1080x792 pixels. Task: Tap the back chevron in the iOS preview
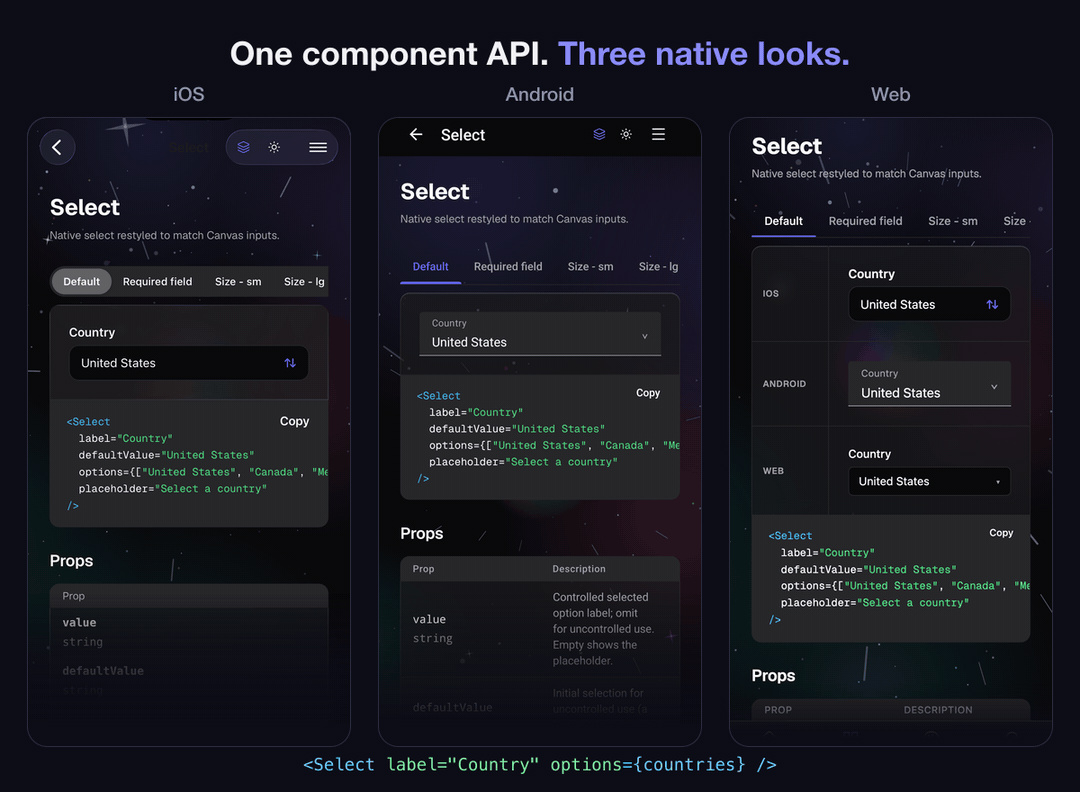(57, 147)
